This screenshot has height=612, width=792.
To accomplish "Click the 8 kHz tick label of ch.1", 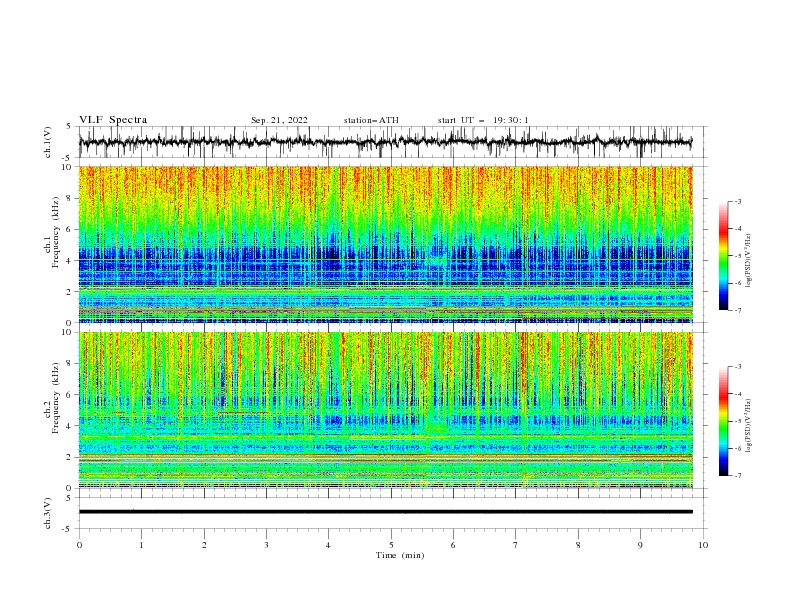I will click(x=70, y=198).
